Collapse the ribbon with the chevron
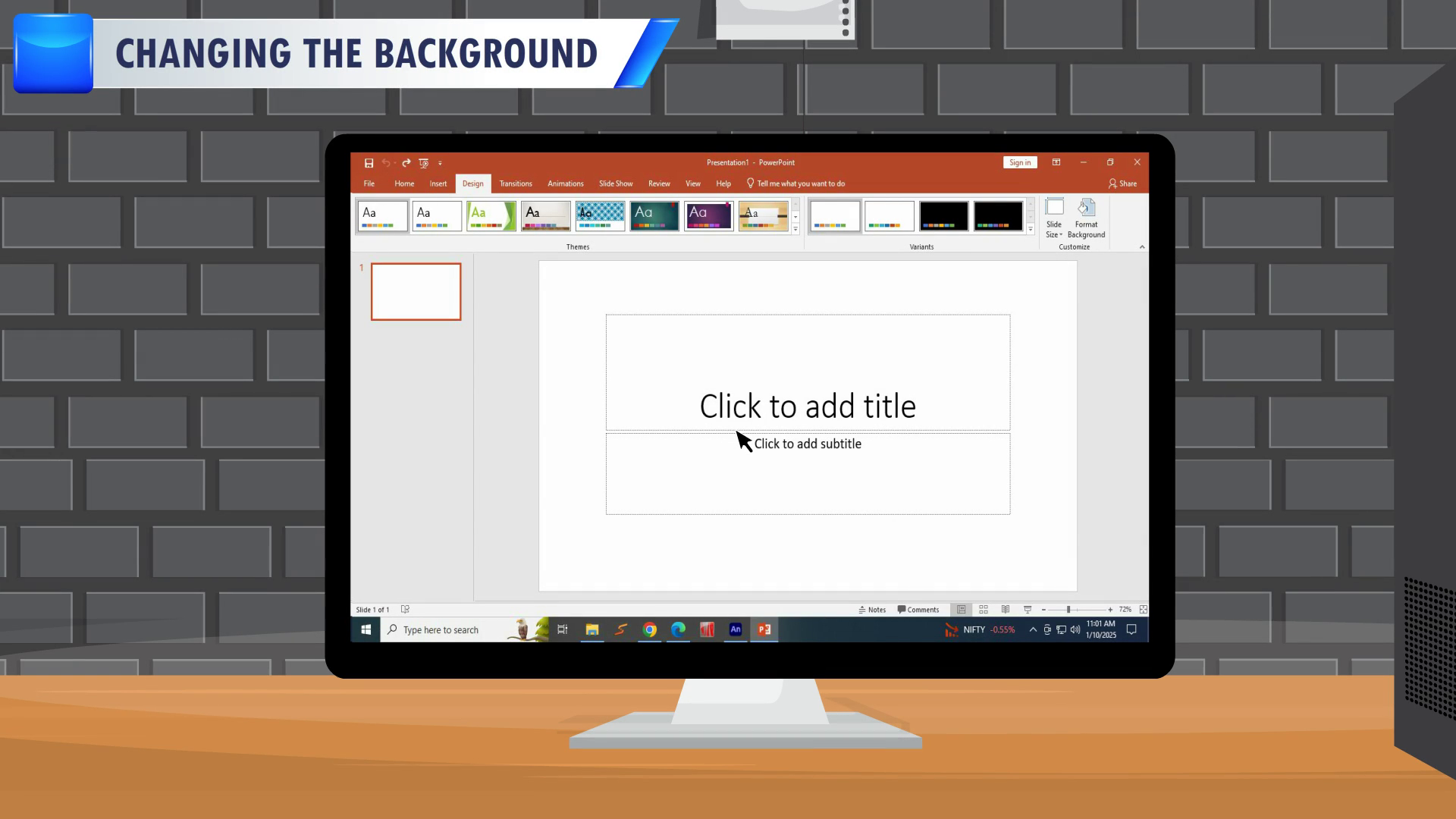Image resolution: width=1456 pixels, height=819 pixels. tap(1142, 247)
